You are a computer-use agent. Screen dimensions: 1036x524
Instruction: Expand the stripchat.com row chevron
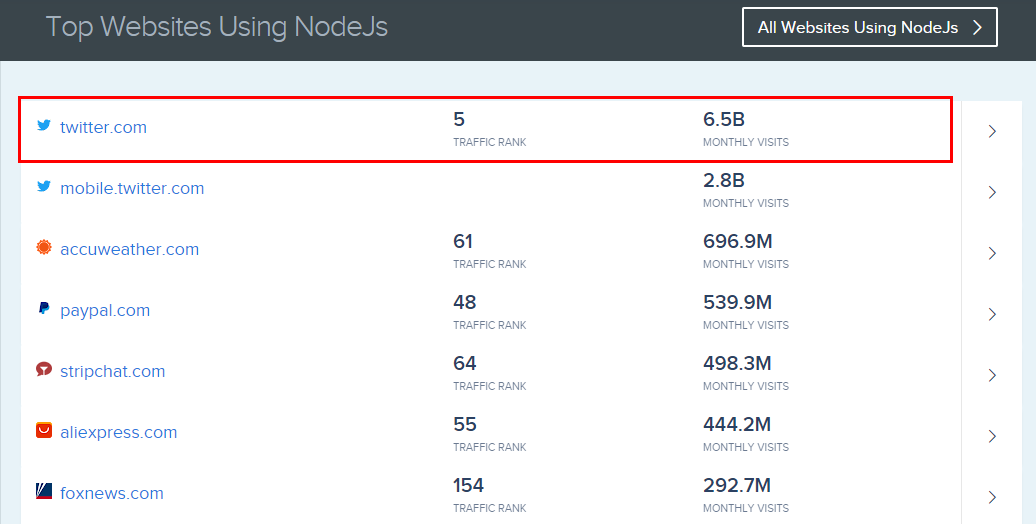pyautogui.click(x=992, y=375)
